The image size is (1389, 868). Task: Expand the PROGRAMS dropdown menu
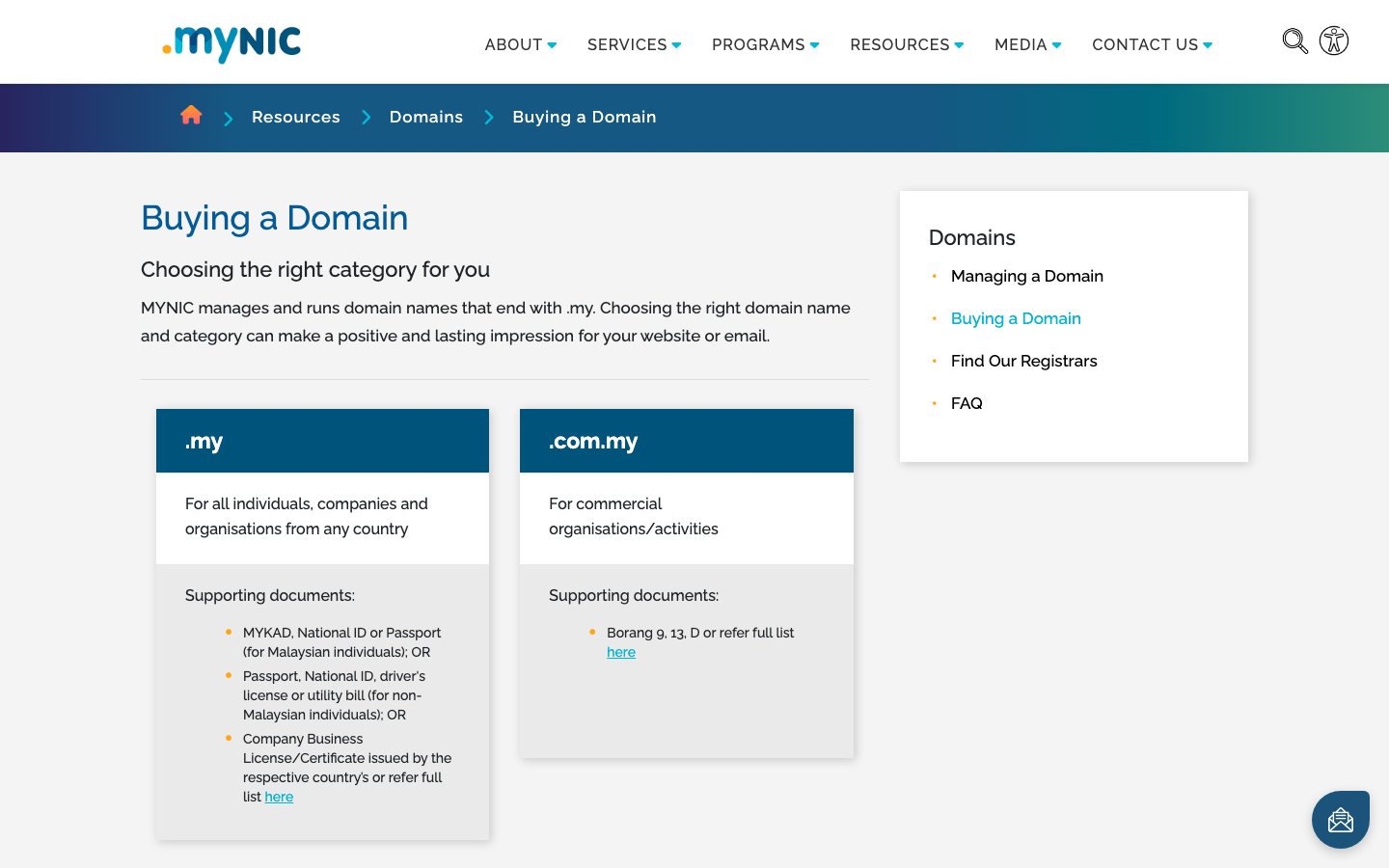point(766,44)
